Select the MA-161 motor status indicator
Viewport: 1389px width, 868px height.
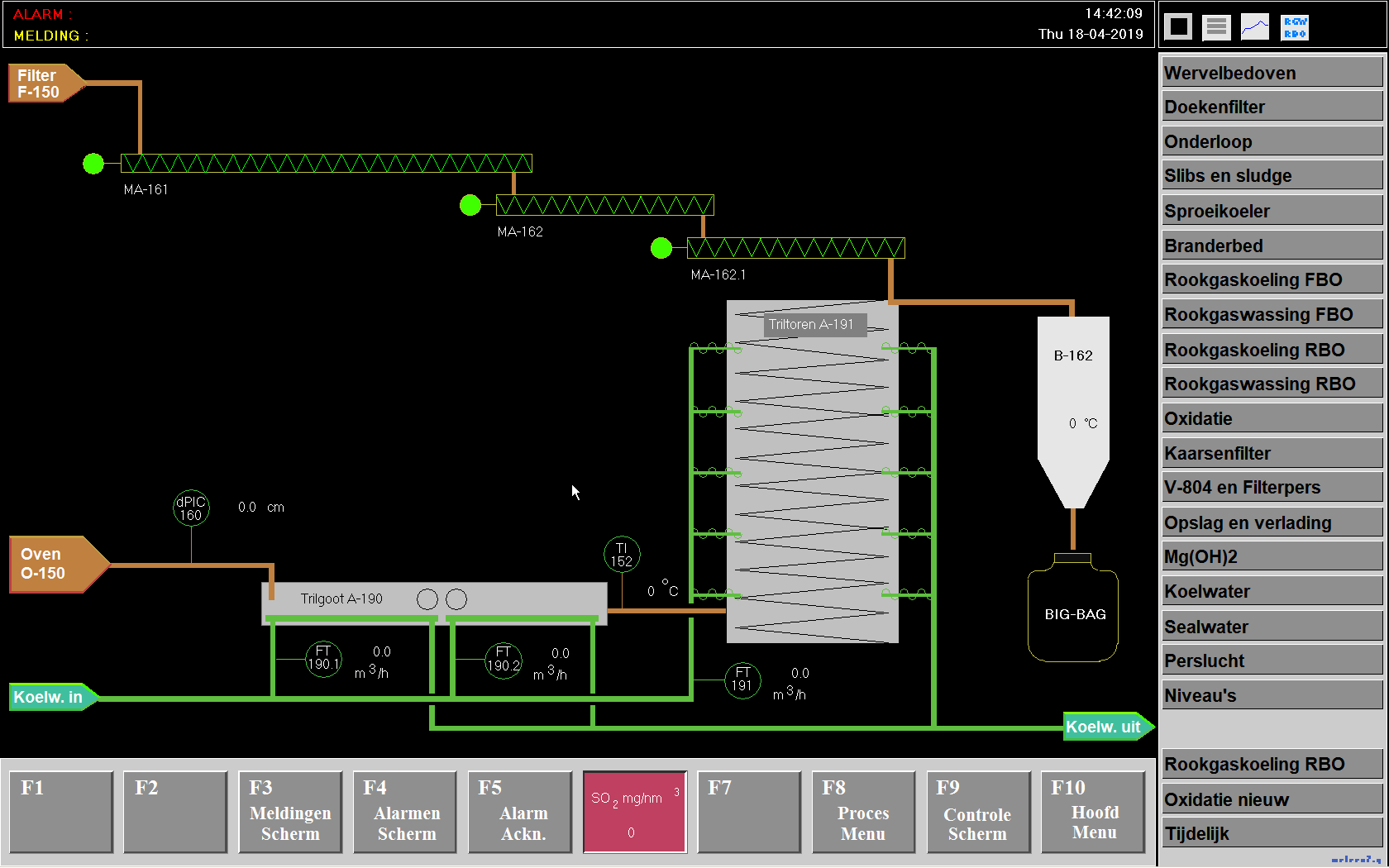[x=93, y=164]
